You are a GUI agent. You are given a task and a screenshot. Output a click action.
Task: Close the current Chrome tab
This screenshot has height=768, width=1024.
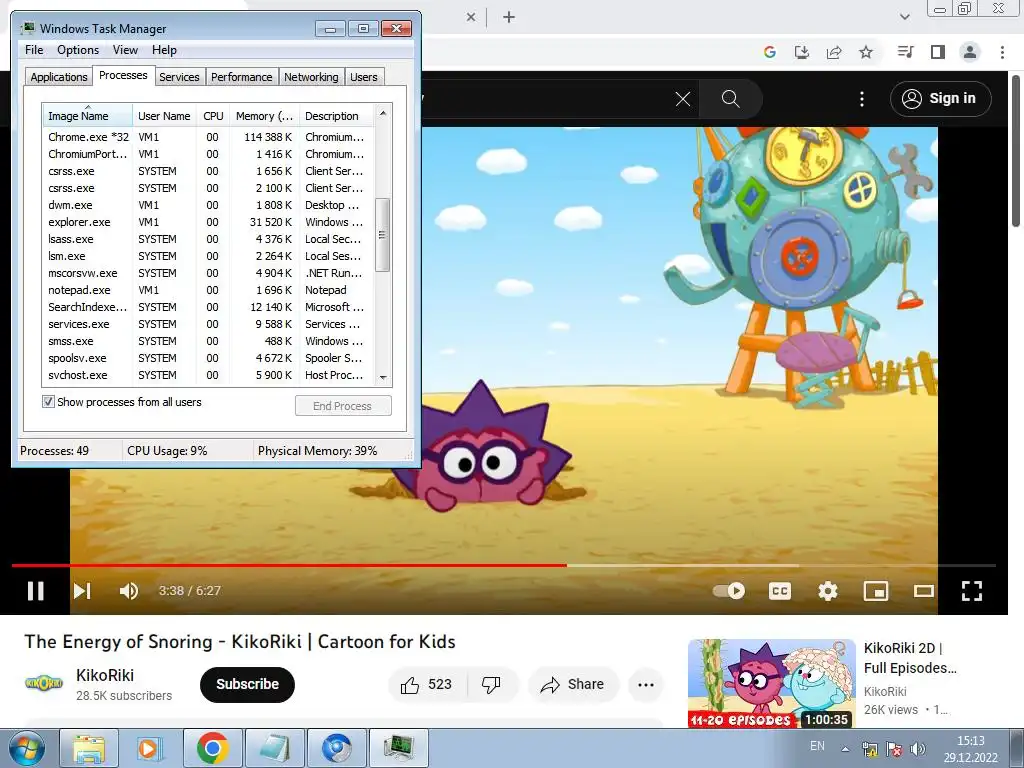click(471, 18)
